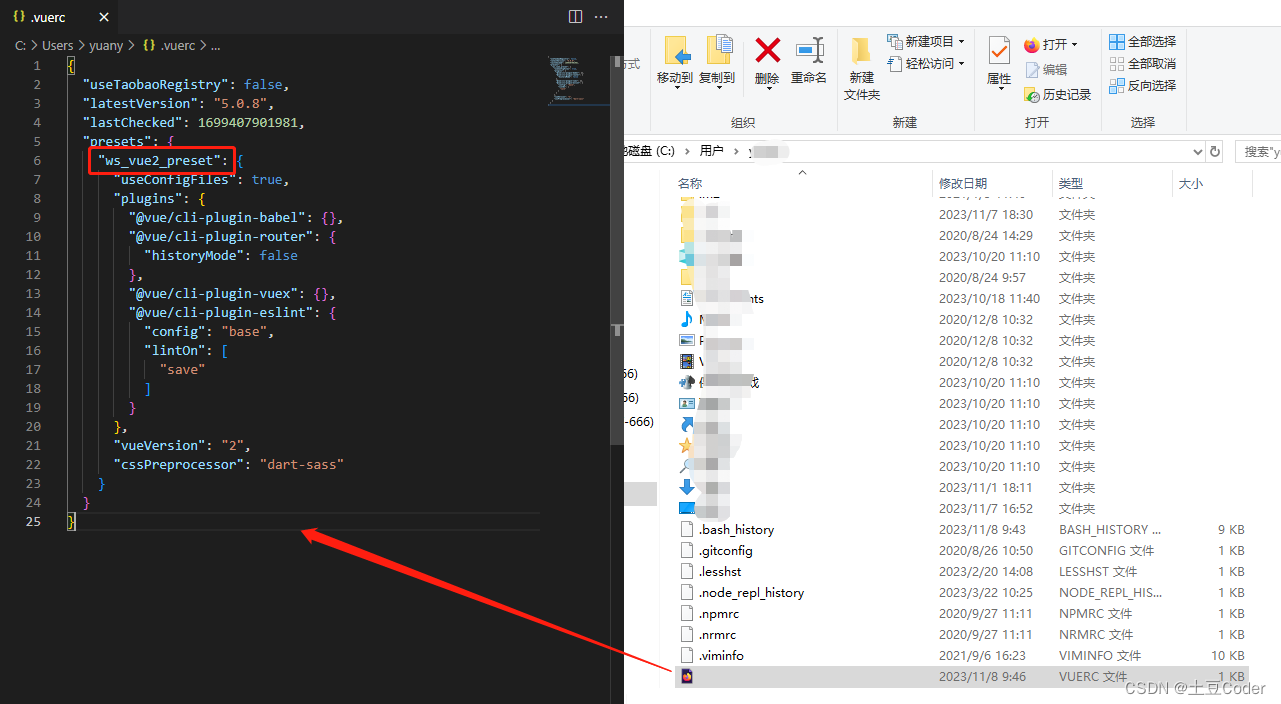
Task: Click the "vueVersion" key on line 21
Action: (159, 445)
